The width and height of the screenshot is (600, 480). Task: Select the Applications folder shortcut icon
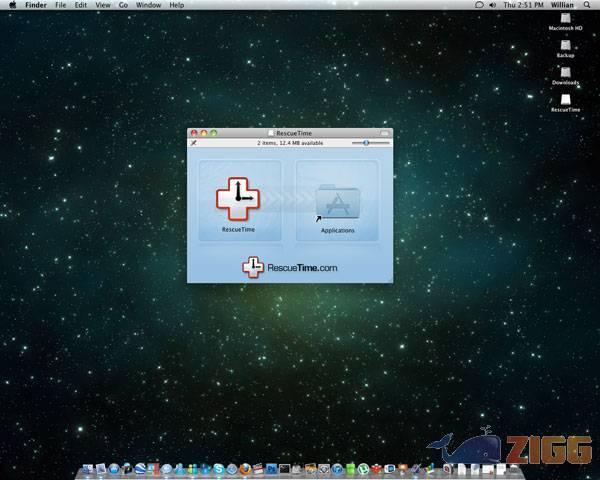[338, 202]
